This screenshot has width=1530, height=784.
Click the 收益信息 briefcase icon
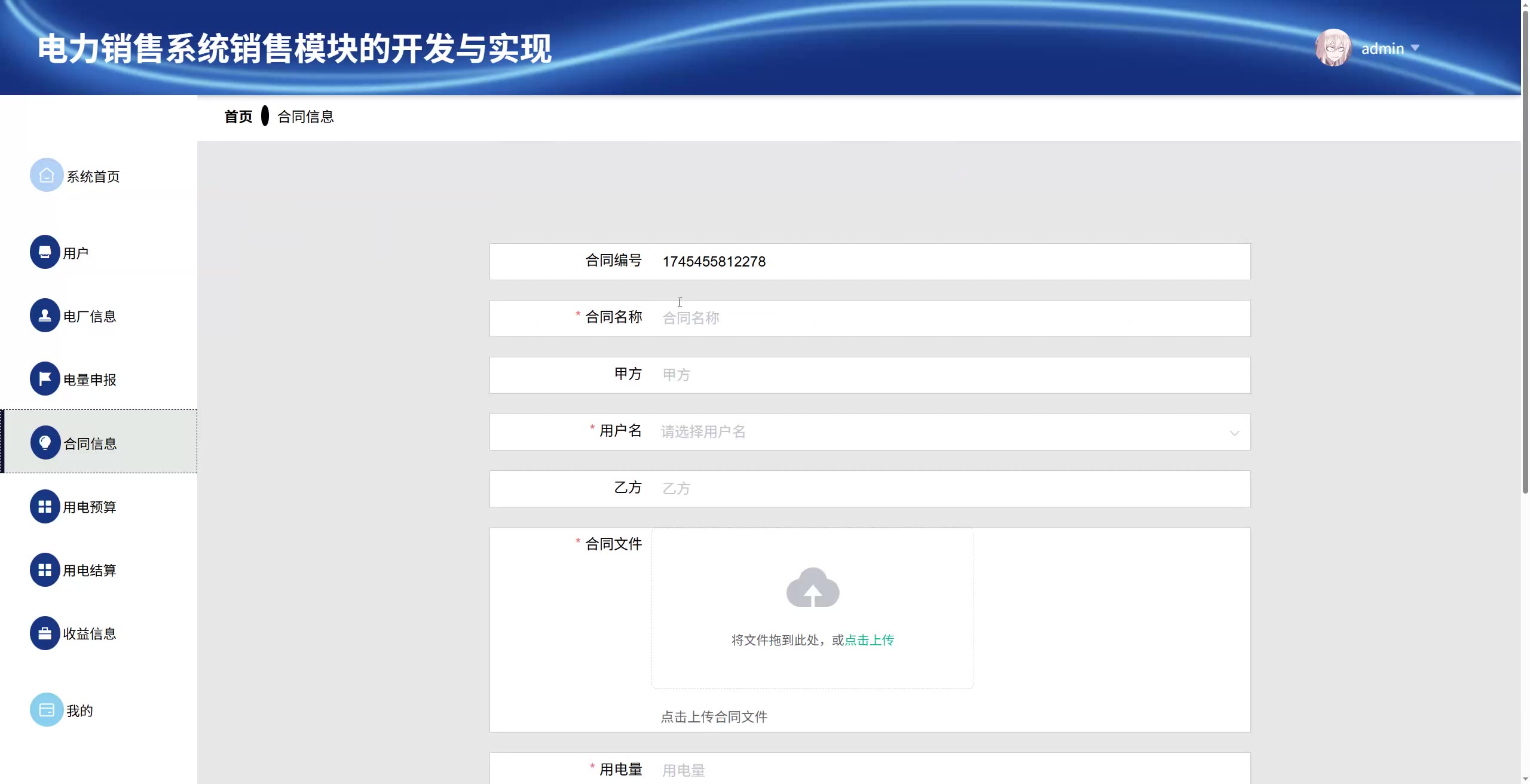point(45,633)
